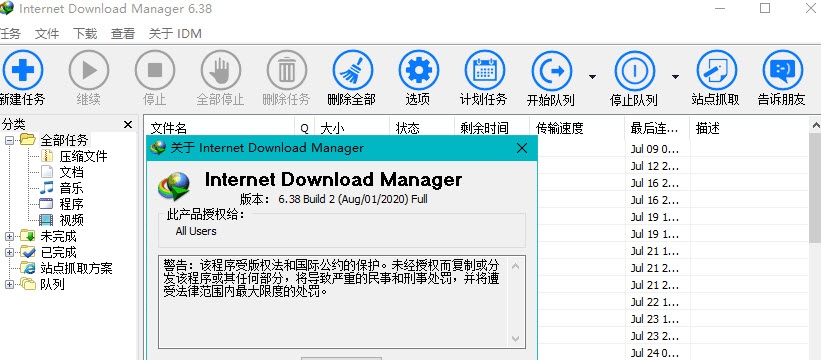Select the 视频 category
The height and width of the screenshot is (360, 821).
(x=71, y=220)
